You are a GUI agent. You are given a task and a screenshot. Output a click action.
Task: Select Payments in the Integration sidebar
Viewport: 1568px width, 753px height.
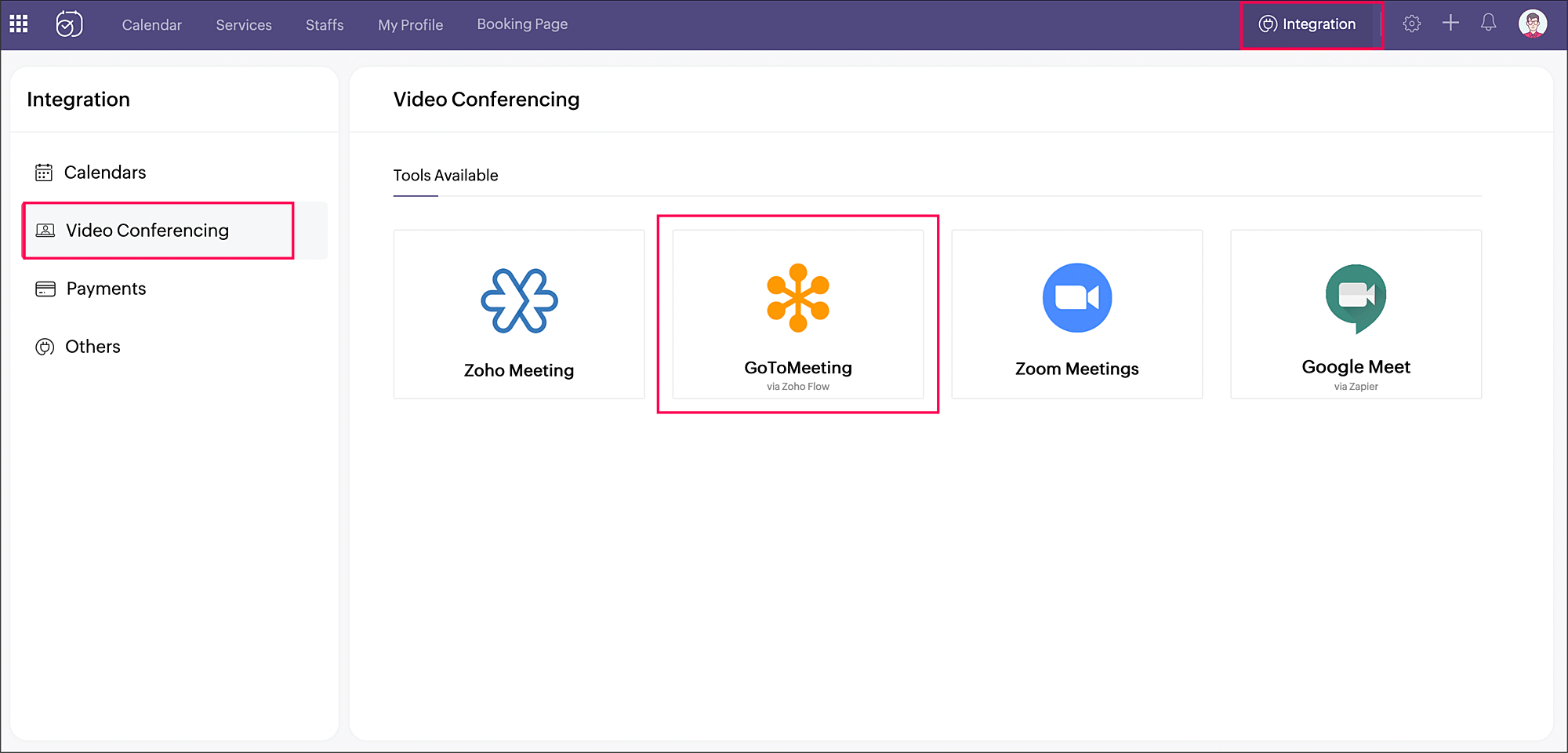pyautogui.click(x=174, y=289)
